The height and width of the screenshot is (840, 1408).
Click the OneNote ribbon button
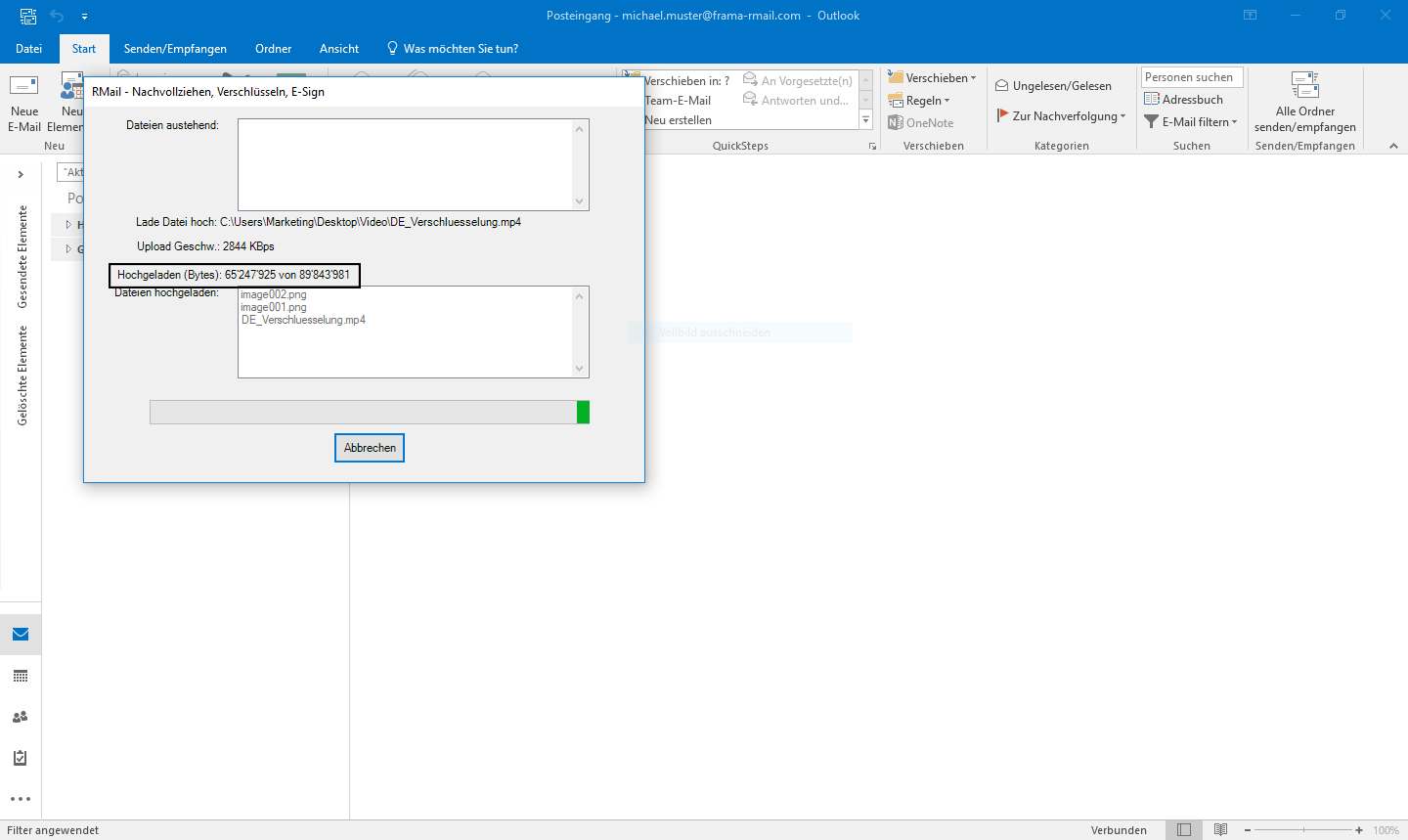coord(921,123)
